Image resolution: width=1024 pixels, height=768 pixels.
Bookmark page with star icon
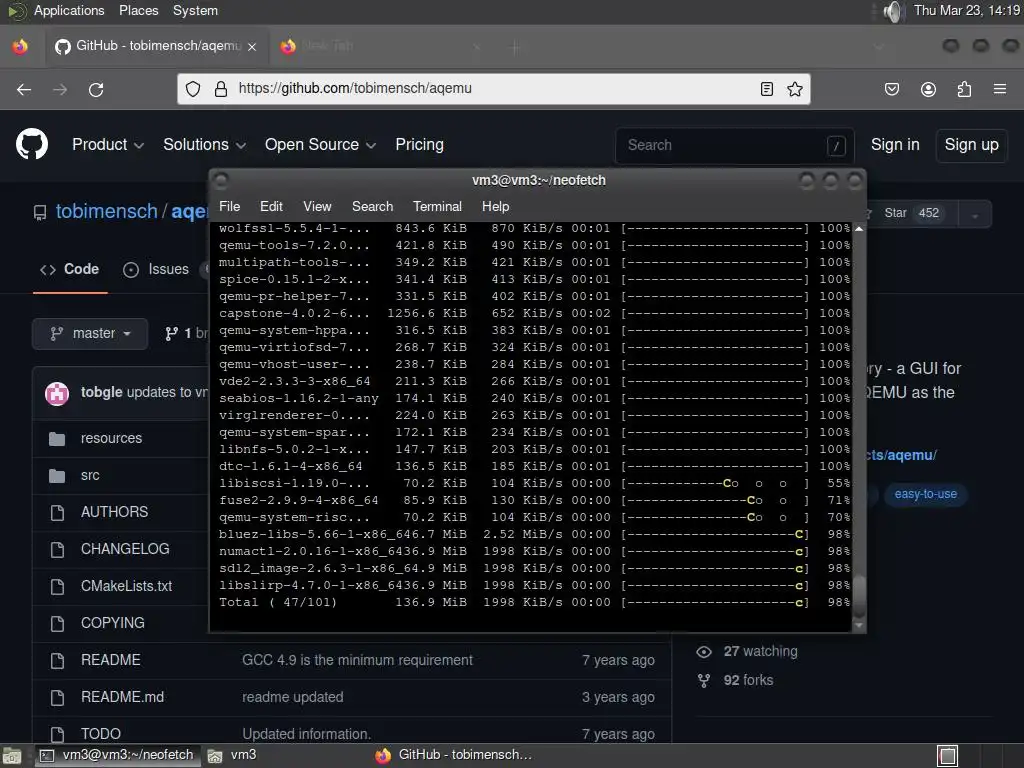795,89
